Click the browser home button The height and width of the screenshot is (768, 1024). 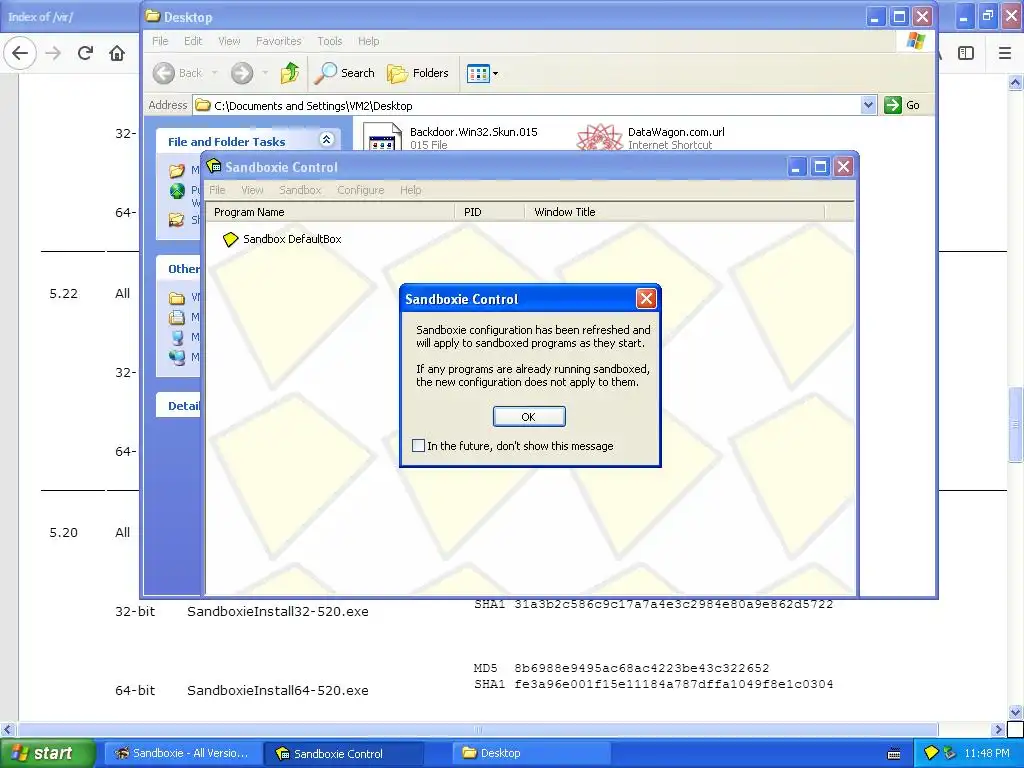(x=117, y=53)
